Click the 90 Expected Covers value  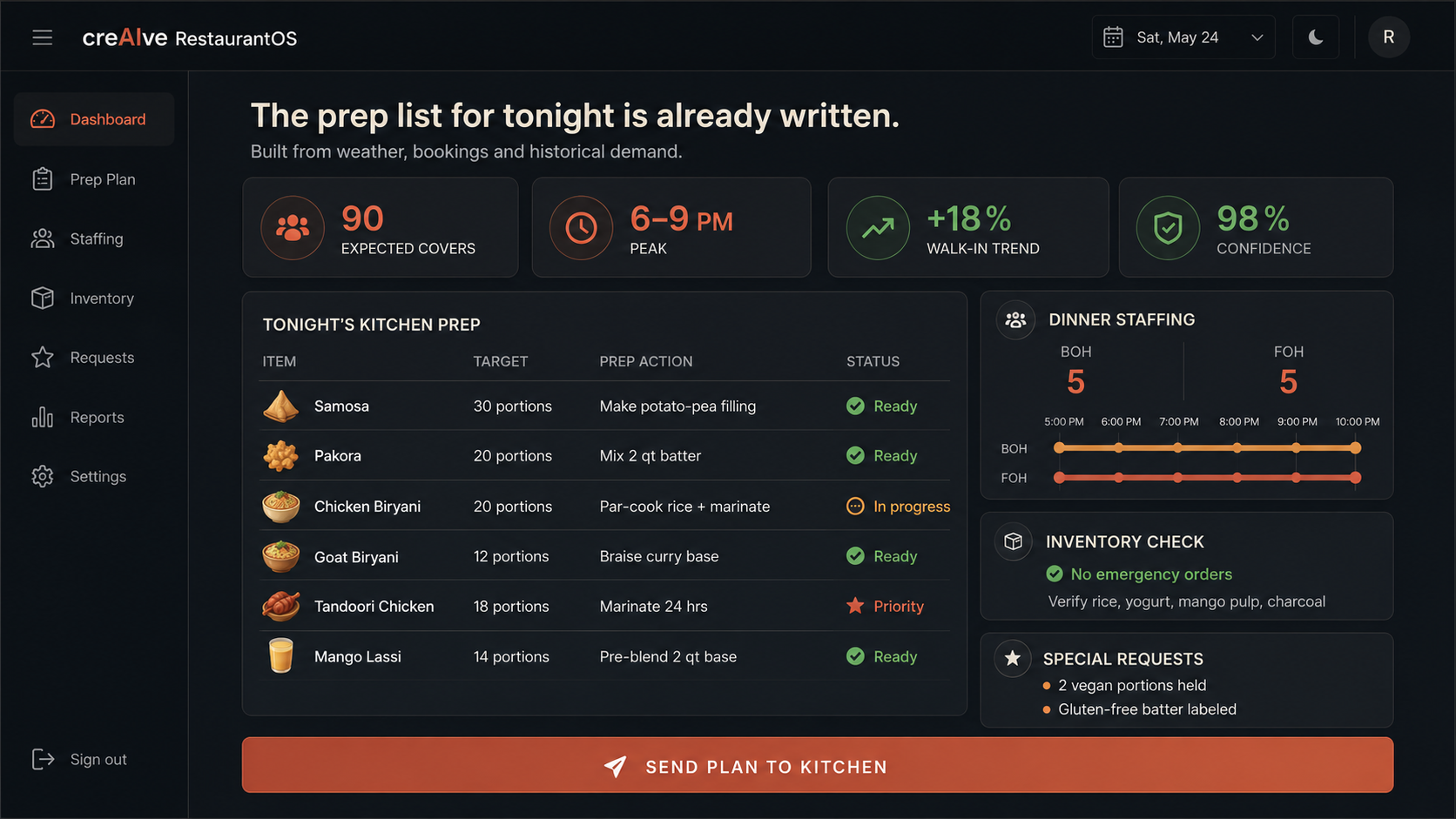[x=362, y=218]
